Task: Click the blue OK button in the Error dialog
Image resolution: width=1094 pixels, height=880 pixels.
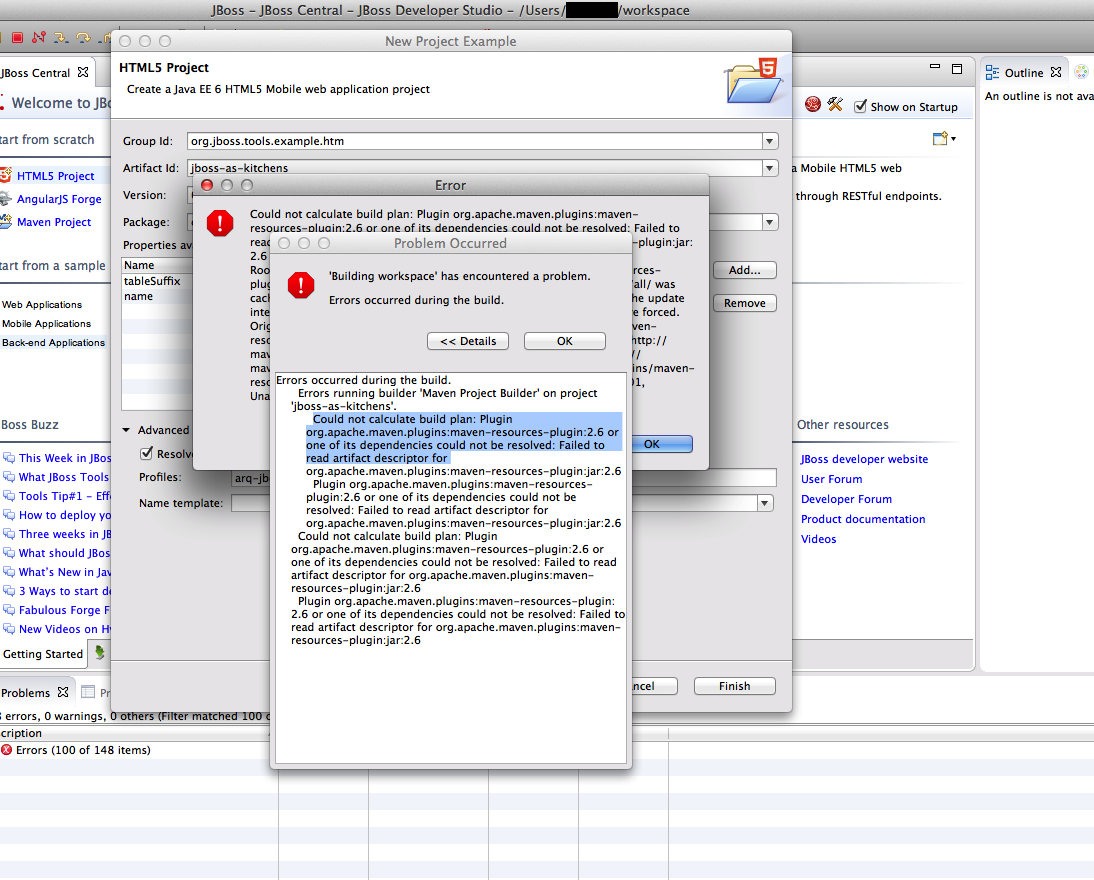Action: click(661, 444)
